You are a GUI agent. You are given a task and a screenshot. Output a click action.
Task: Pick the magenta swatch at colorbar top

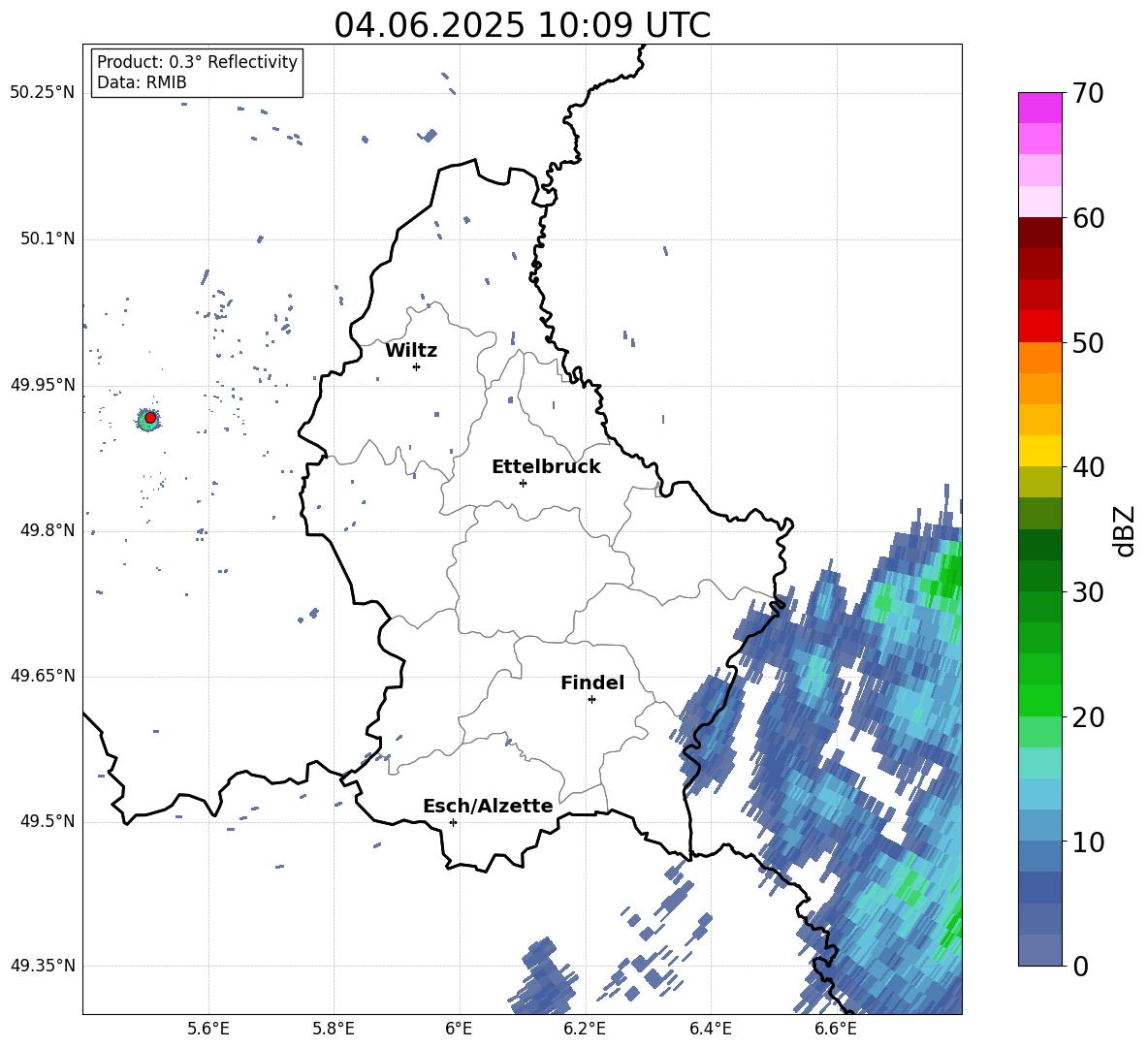(x=1040, y=108)
